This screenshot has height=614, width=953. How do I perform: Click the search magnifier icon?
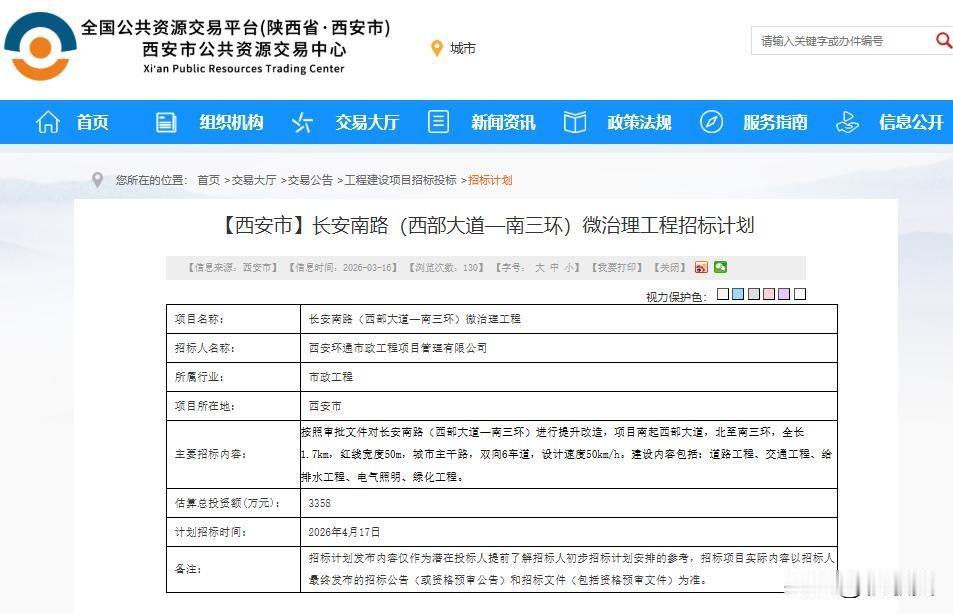[943, 41]
